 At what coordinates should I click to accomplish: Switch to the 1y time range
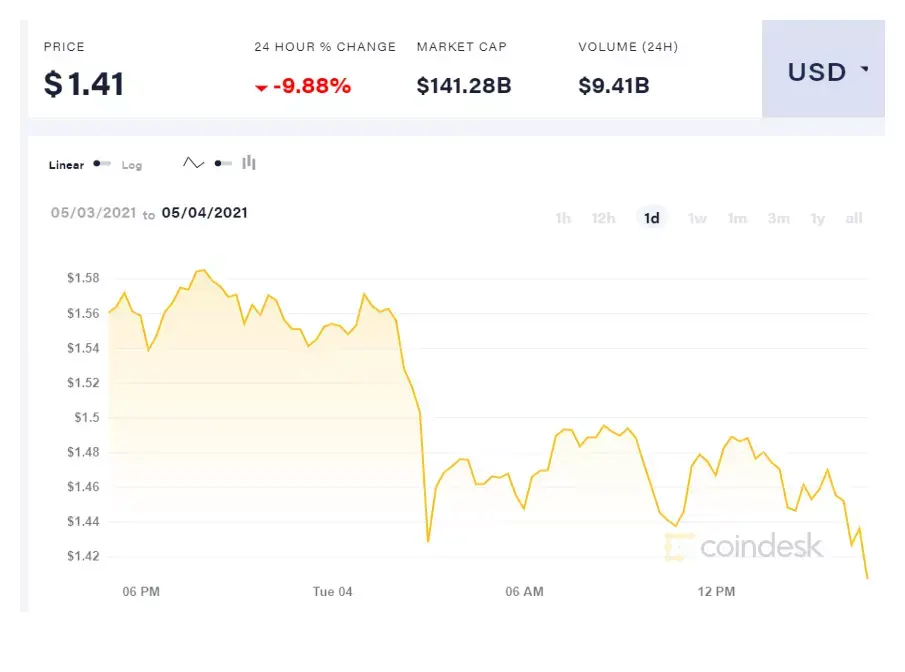817,218
